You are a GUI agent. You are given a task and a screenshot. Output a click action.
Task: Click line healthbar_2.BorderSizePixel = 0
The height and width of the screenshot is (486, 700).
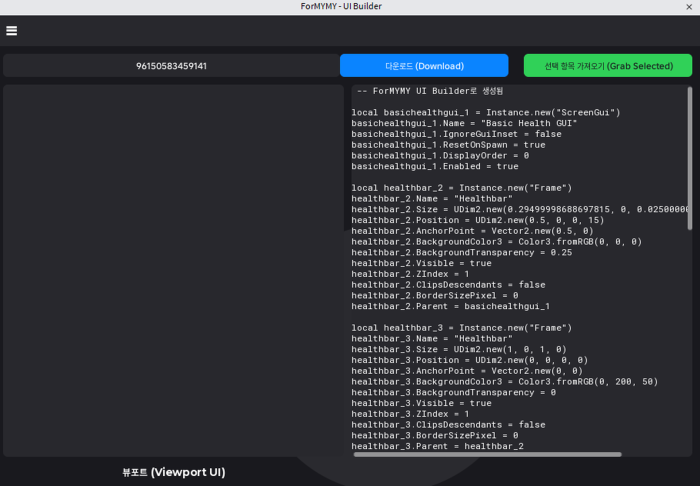pos(435,295)
